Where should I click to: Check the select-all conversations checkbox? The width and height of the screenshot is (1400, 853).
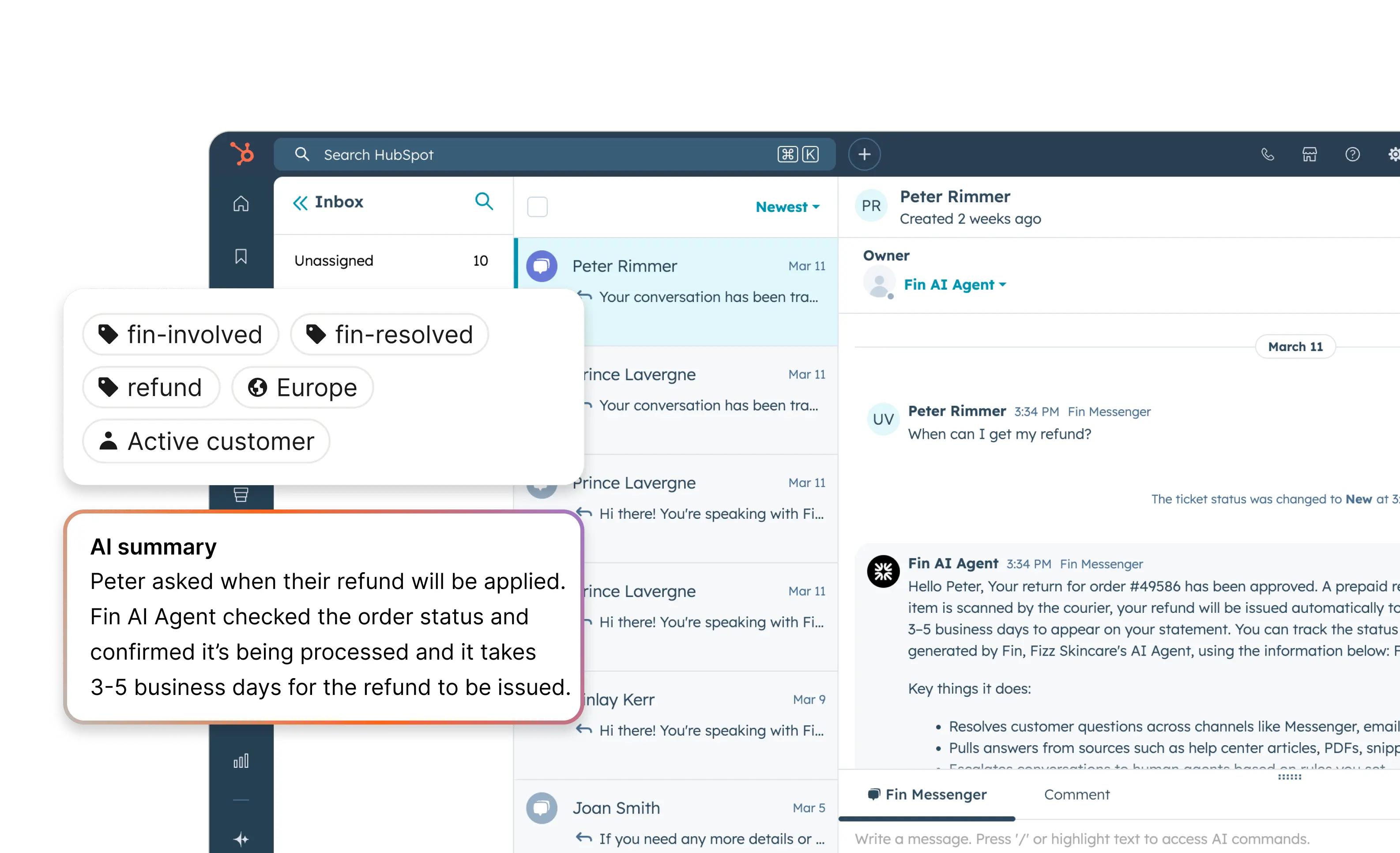(x=537, y=206)
